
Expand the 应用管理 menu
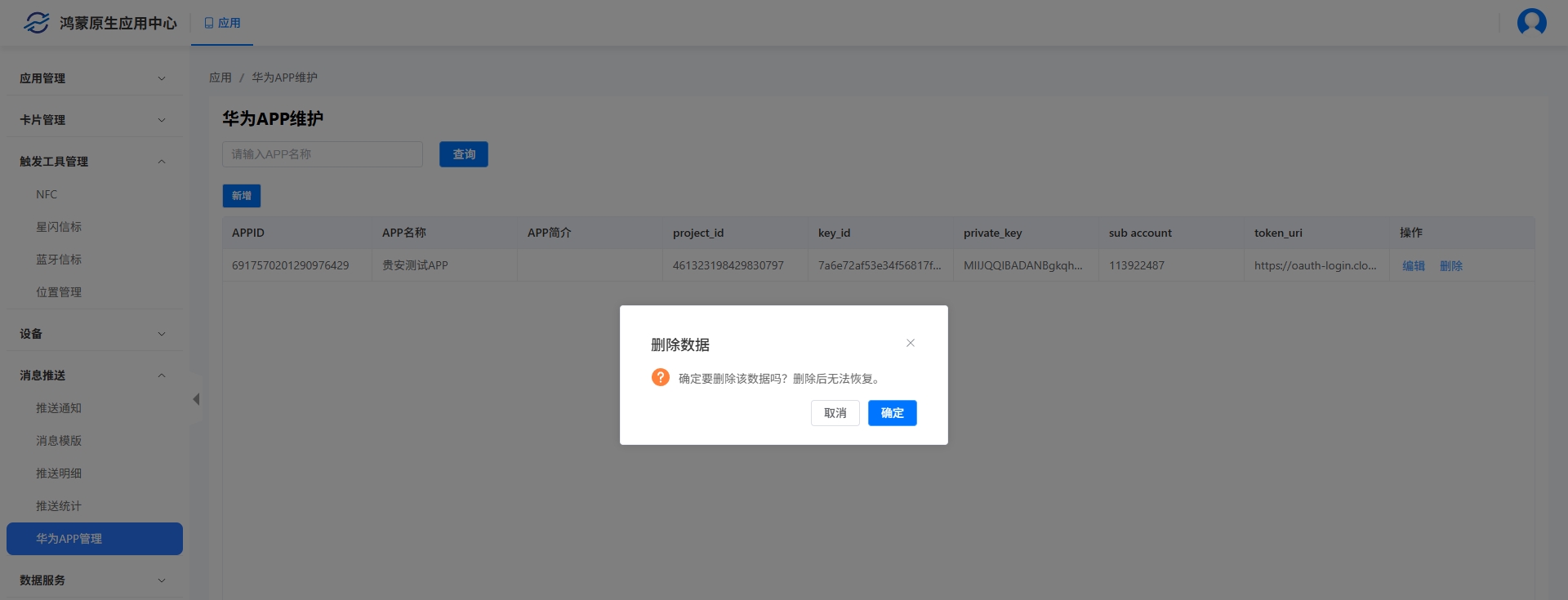94,78
